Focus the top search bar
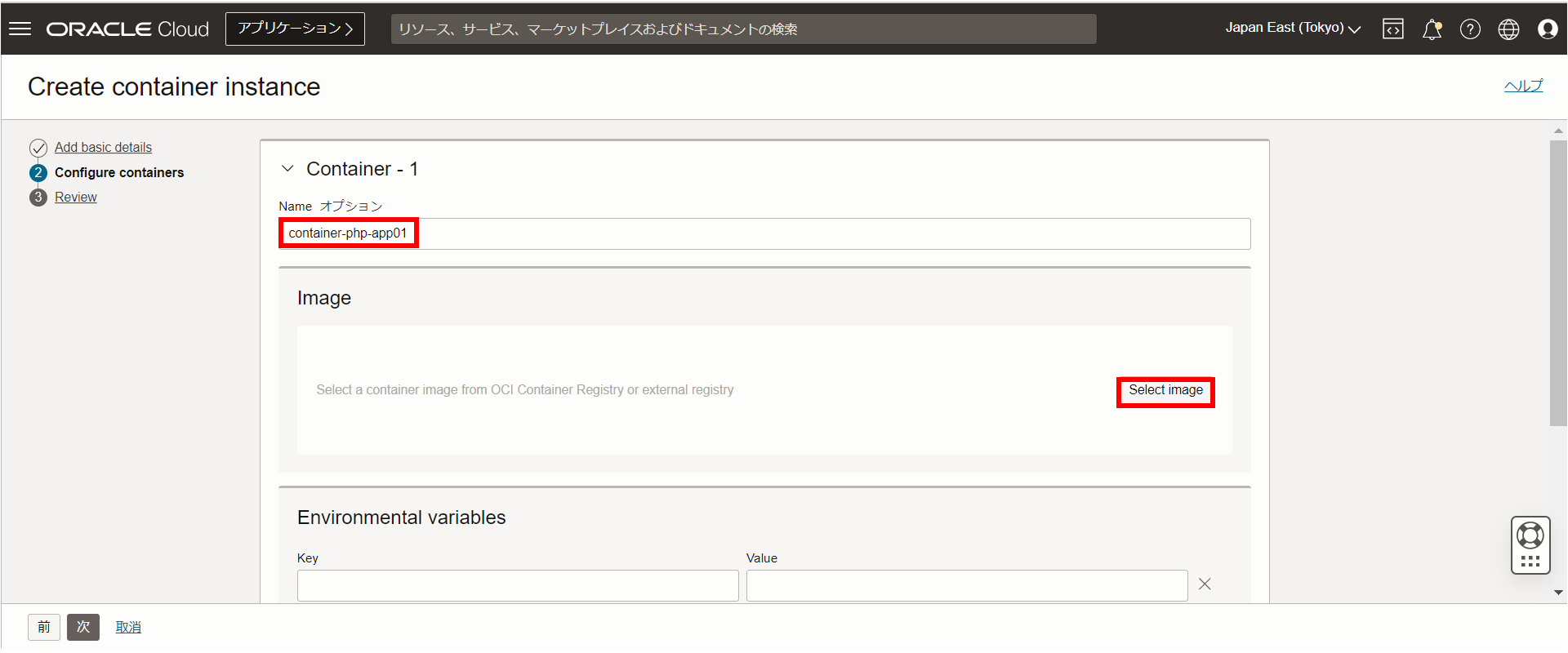This screenshot has width=1568, height=653. [x=743, y=29]
